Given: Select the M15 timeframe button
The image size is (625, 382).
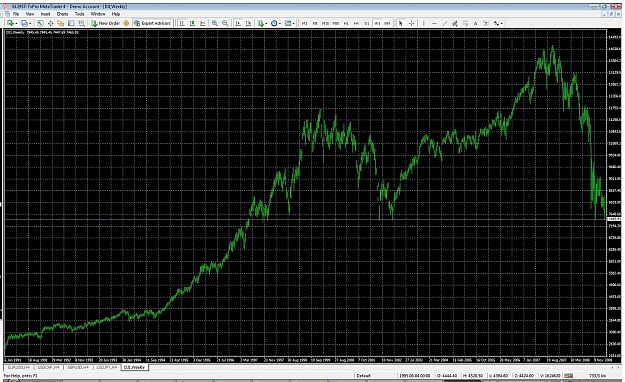Looking at the screenshot, I should coord(325,23).
